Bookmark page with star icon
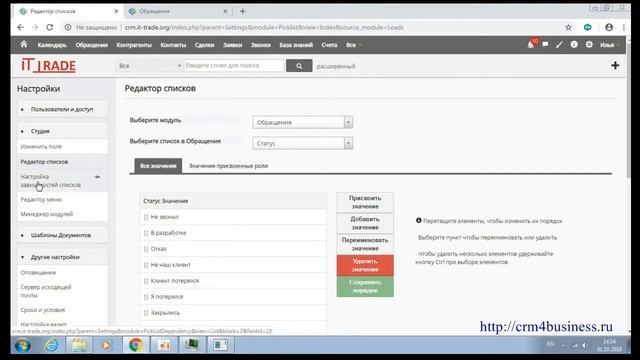This screenshot has height=360, width=640. pos(569,27)
